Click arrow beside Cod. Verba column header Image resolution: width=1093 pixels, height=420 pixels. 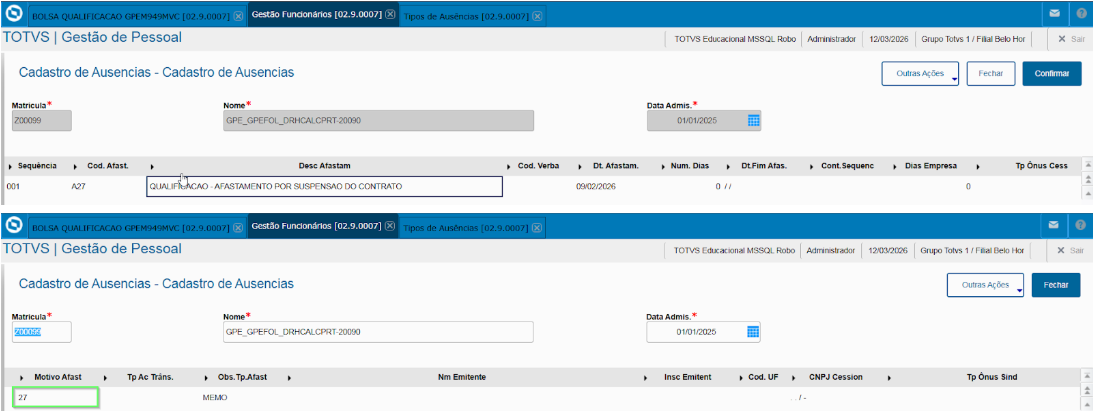click(511, 166)
